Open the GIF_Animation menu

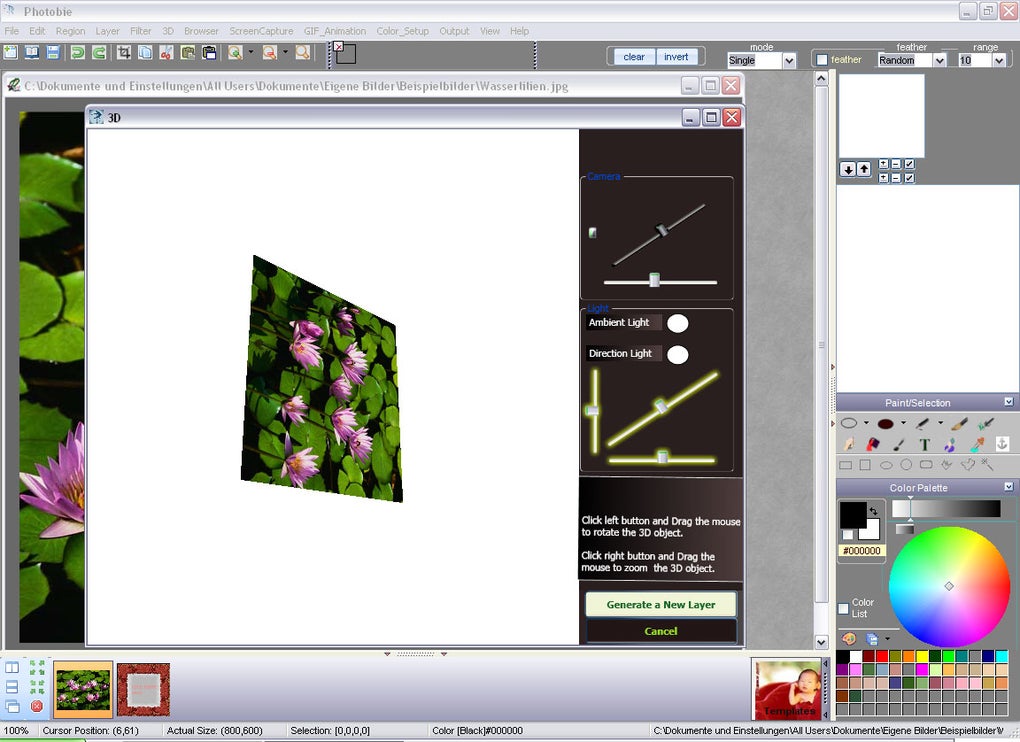point(334,31)
